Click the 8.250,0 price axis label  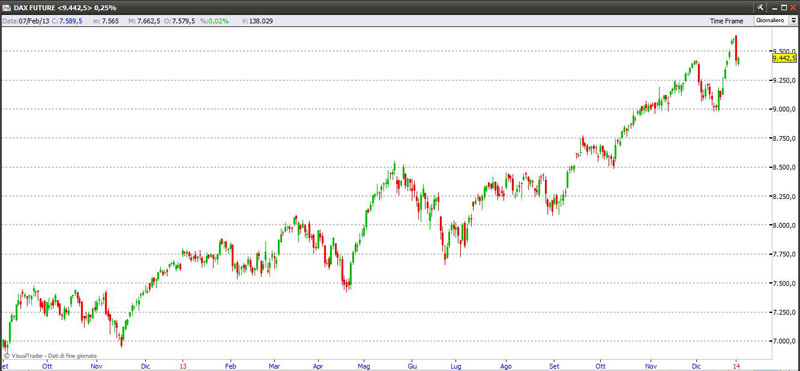pyautogui.click(x=785, y=196)
